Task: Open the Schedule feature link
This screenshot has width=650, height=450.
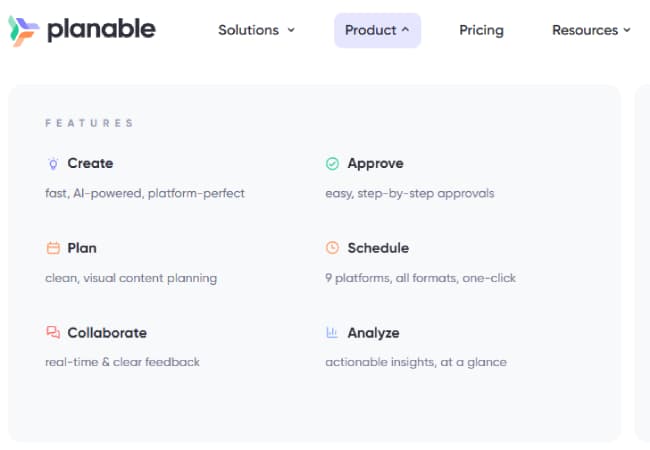Action: 378,248
